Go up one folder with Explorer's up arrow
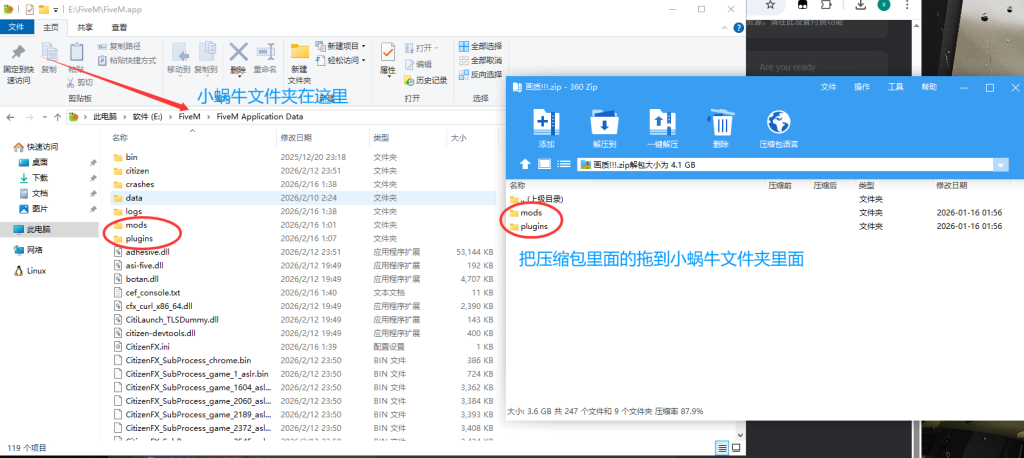The image size is (1024, 458). (x=57, y=117)
